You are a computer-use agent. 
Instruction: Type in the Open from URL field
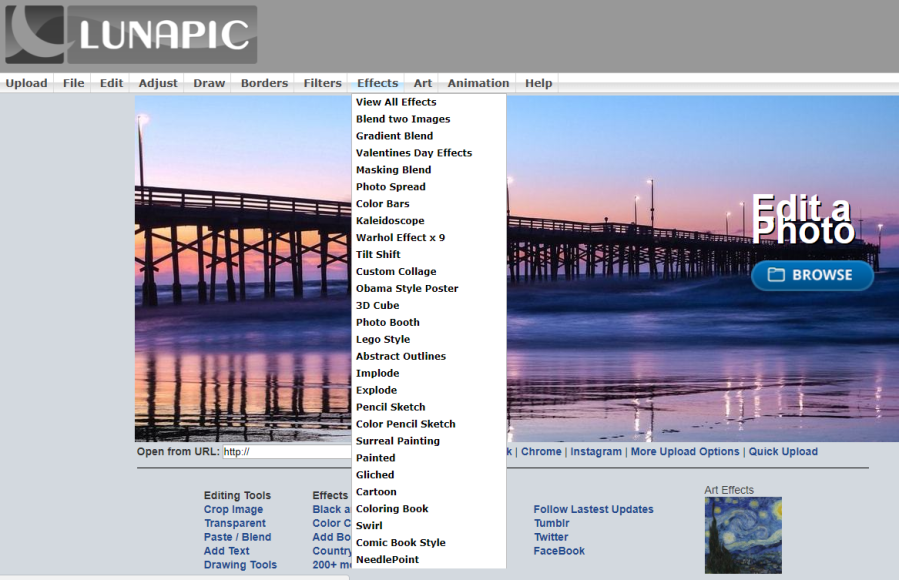tap(286, 452)
